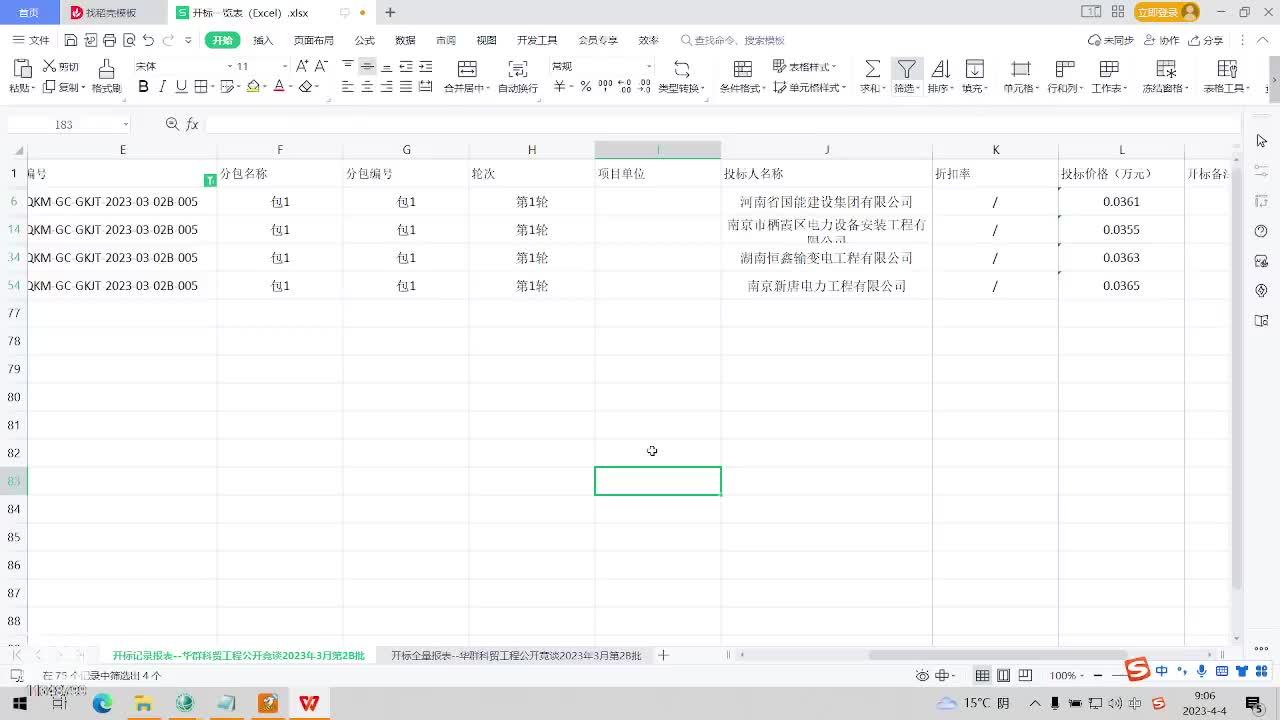
Task: Toggle italic formatting
Action: click(162, 87)
